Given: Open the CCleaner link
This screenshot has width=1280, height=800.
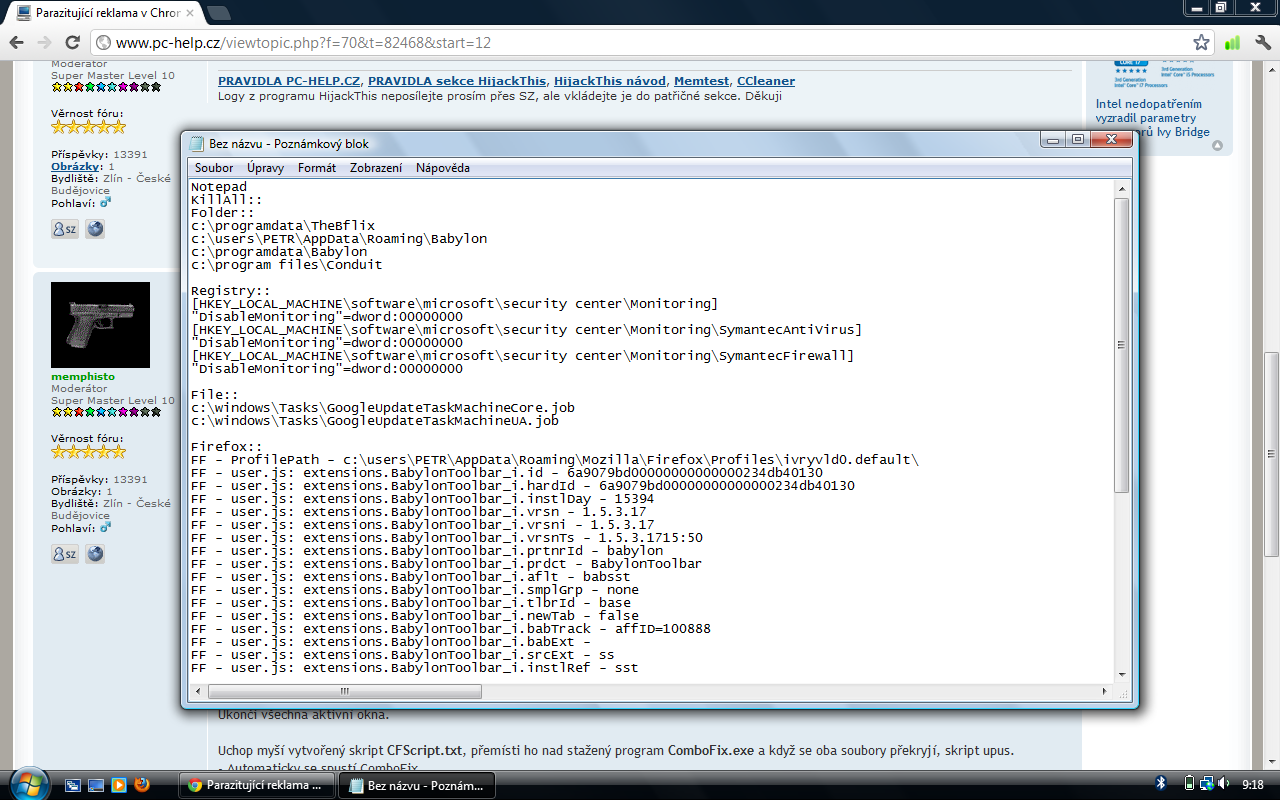Looking at the screenshot, I should tap(765, 81).
